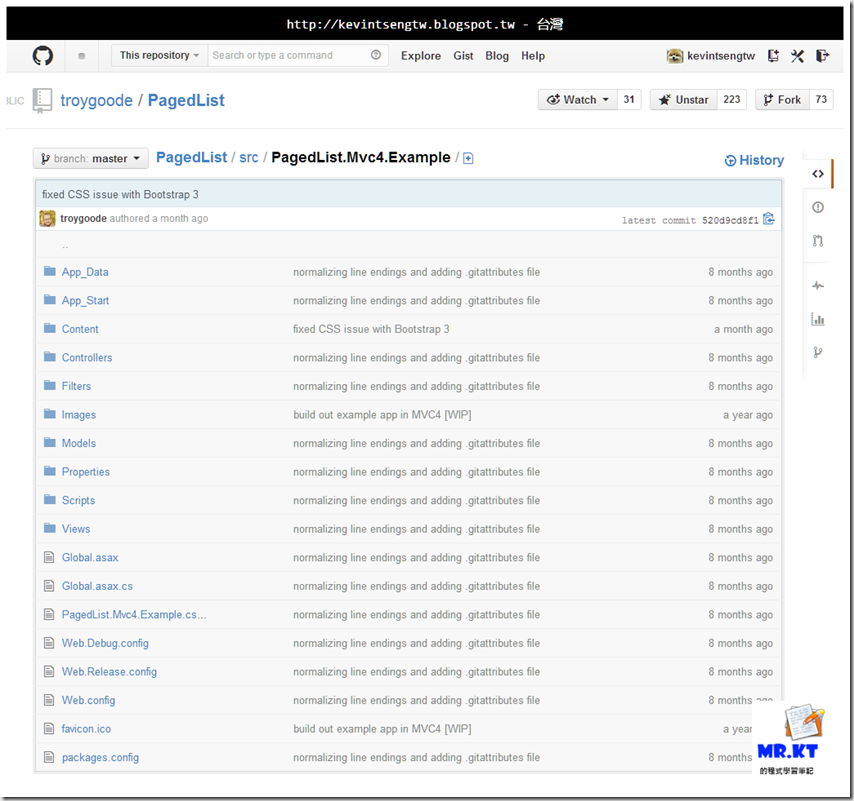Click the file icon beside packages.config
The height and width of the screenshot is (801, 854).
coord(49,757)
